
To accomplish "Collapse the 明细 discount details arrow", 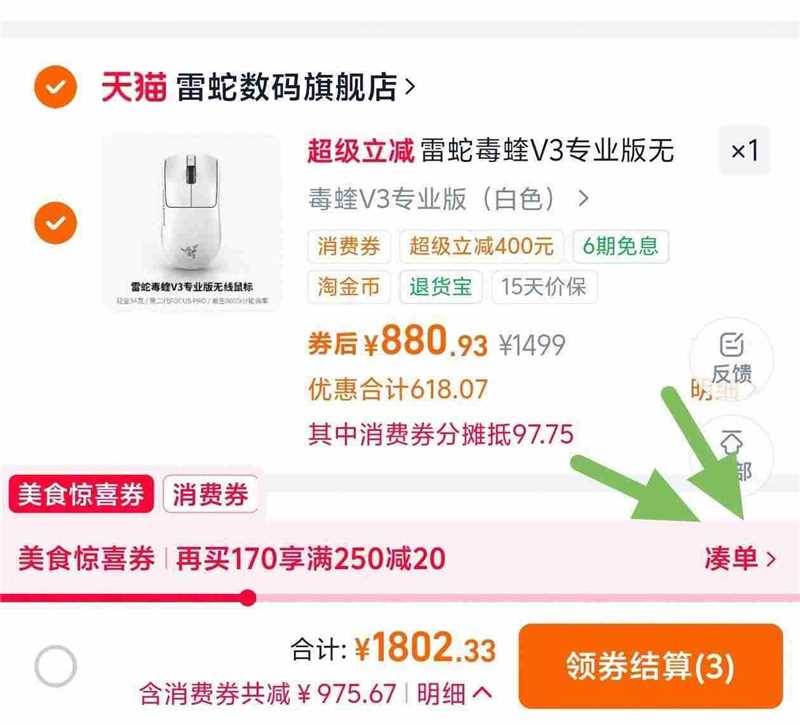I will pyautogui.click(x=482, y=693).
